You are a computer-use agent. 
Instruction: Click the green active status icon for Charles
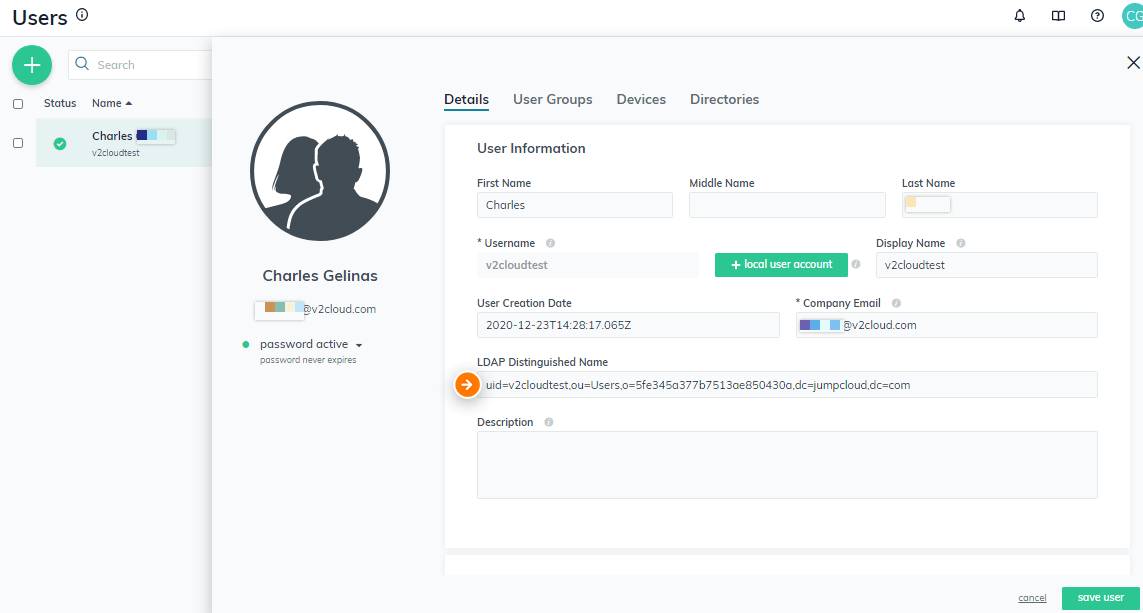[60, 144]
